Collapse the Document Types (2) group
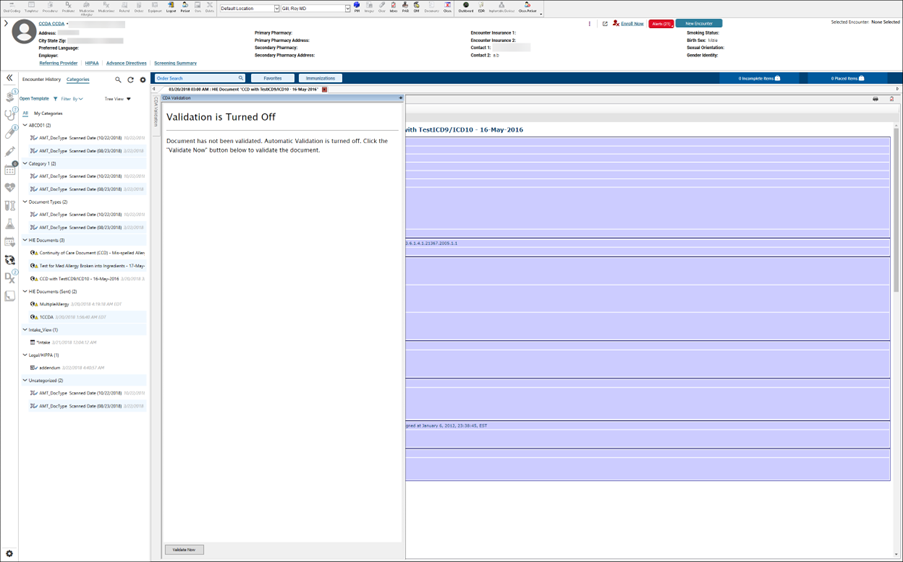903x562 pixels. click(x=25, y=202)
